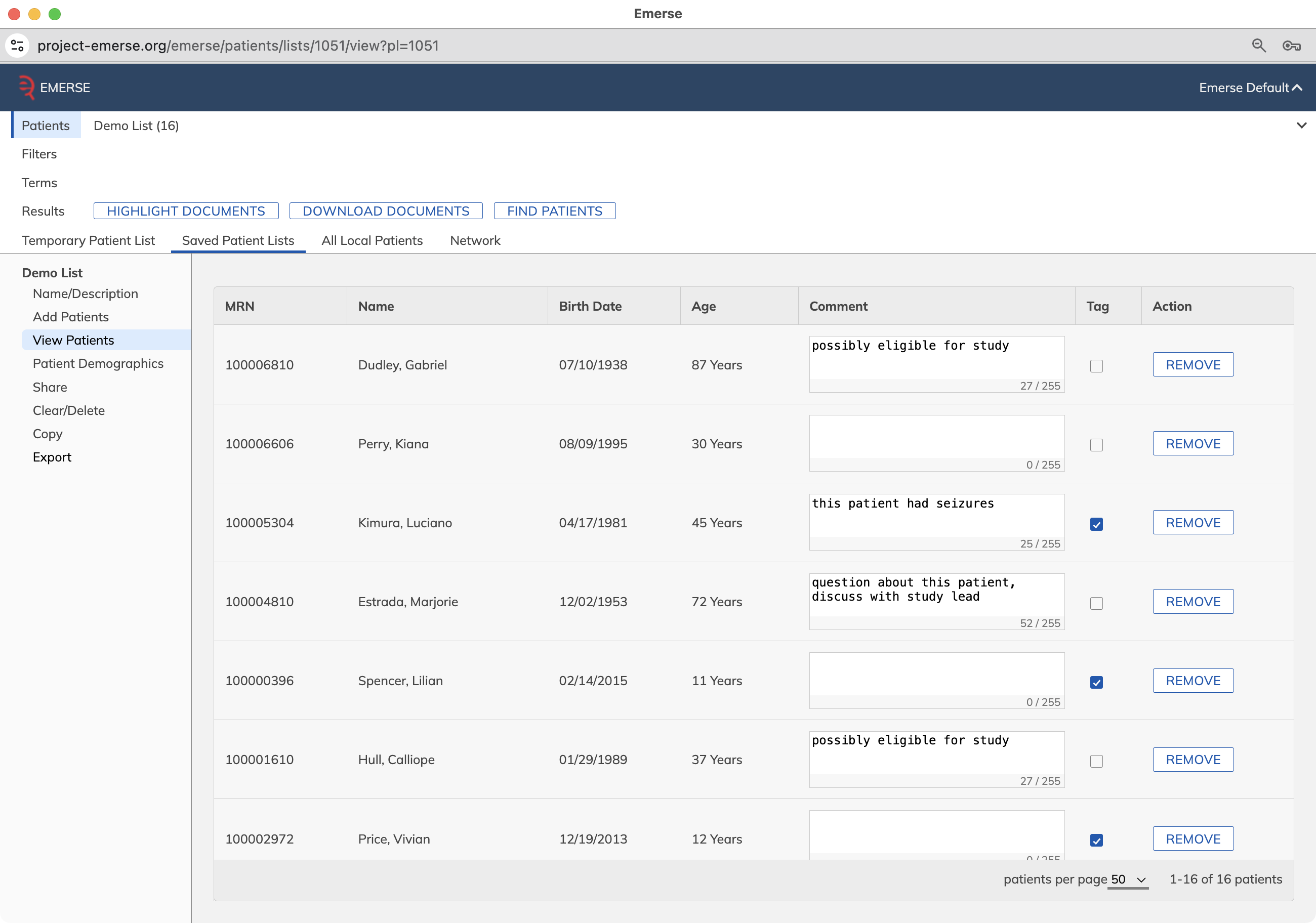Image resolution: width=1316 pixels, height=923 pixels.
Task: Open Patient Demographics in the sidebar
Action: pos(98,363)
